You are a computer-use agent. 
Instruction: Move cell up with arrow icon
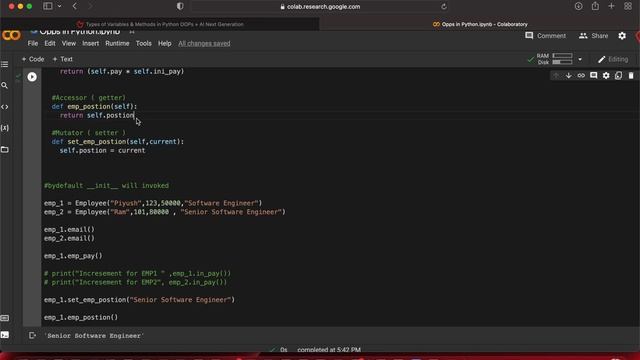(556, 76)
